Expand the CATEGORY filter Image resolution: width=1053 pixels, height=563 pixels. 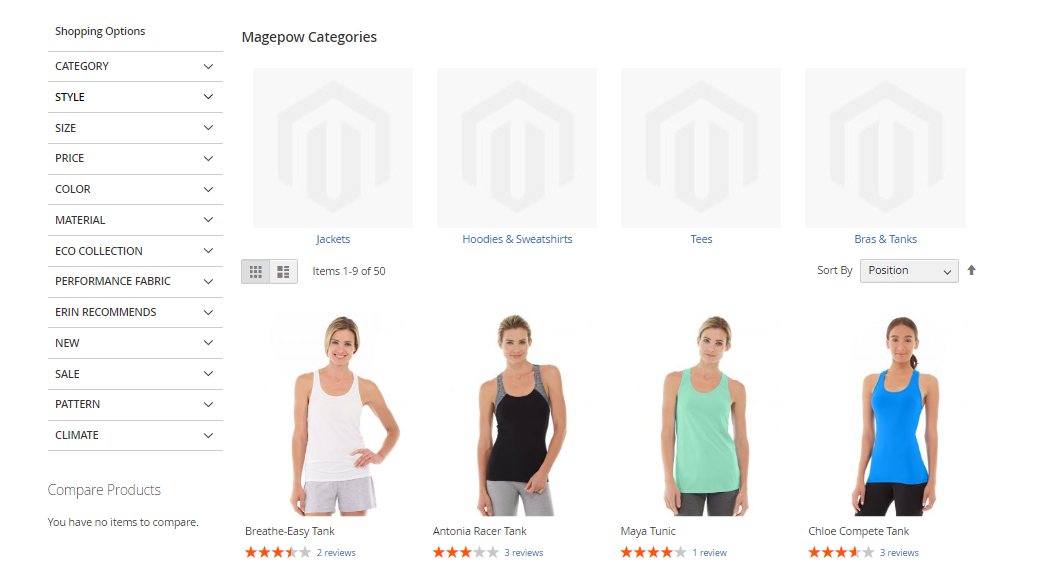(x=135, y=67)
